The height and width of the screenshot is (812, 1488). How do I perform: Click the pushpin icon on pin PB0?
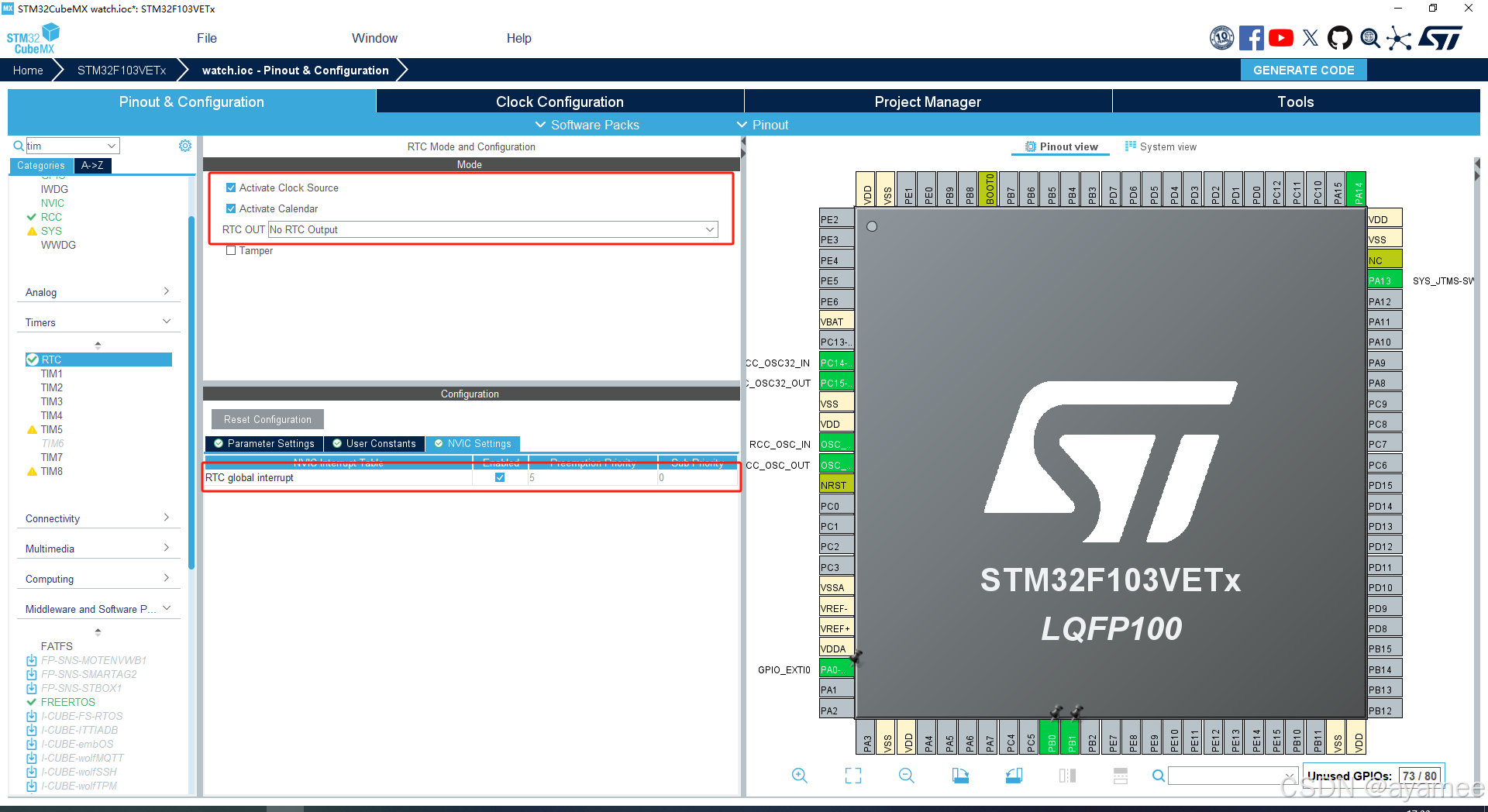(1056, 712)
